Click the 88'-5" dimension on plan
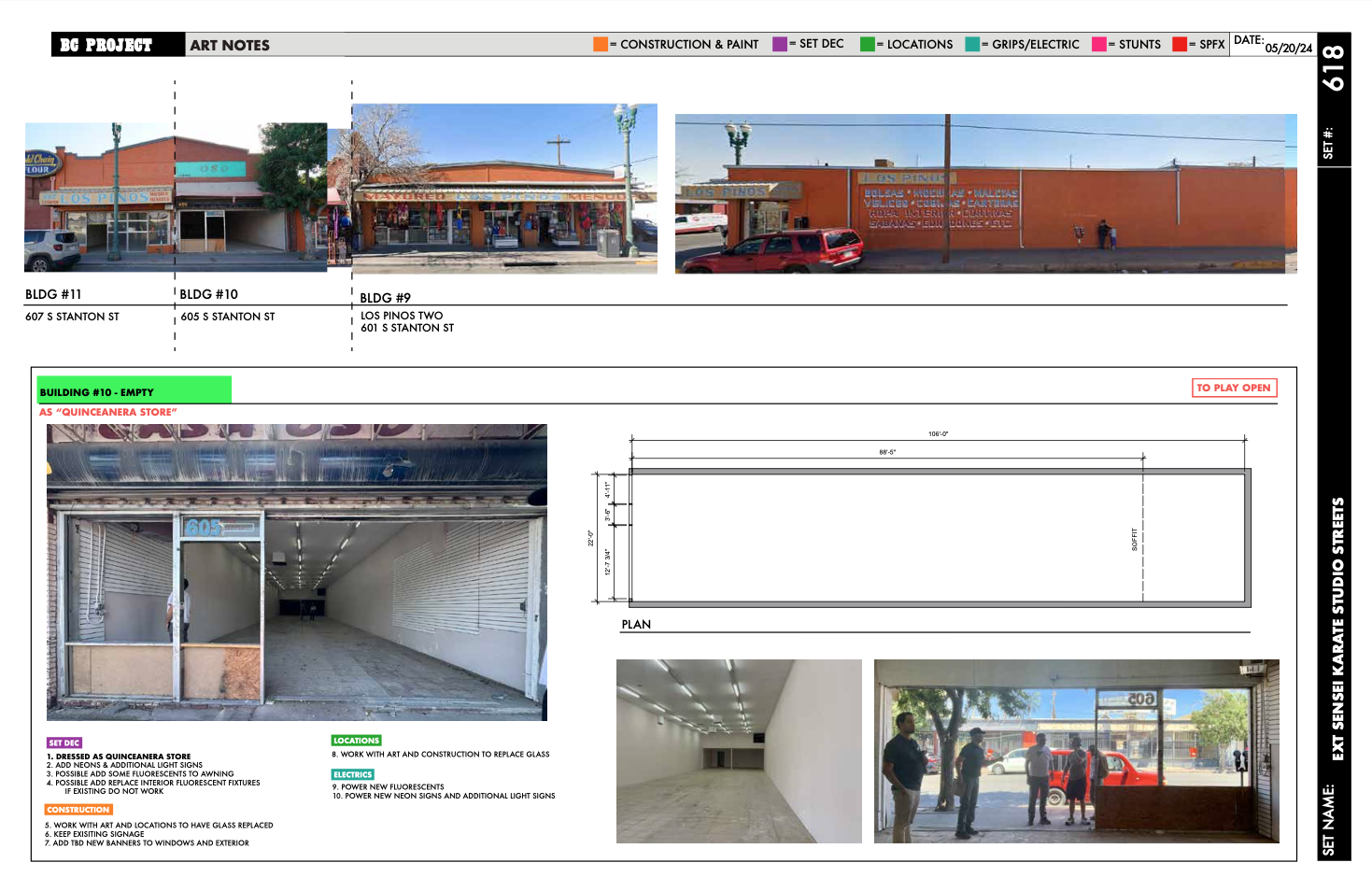 coord(887,452)
